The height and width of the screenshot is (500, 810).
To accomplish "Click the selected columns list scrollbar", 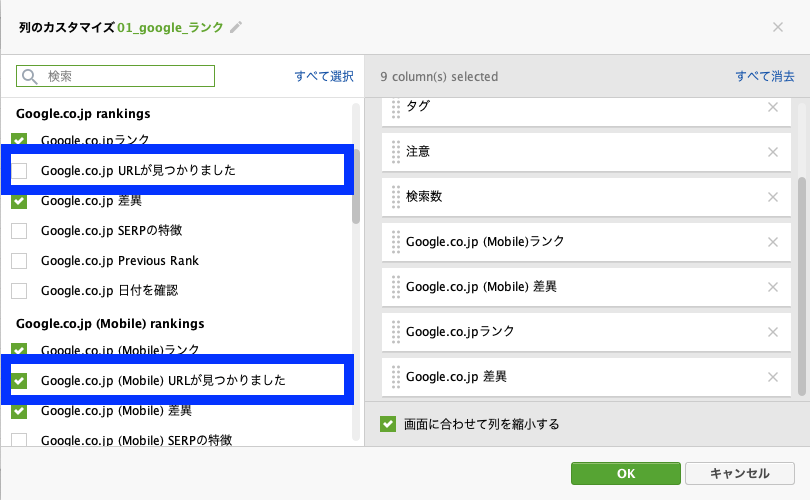I will point(802,287).
